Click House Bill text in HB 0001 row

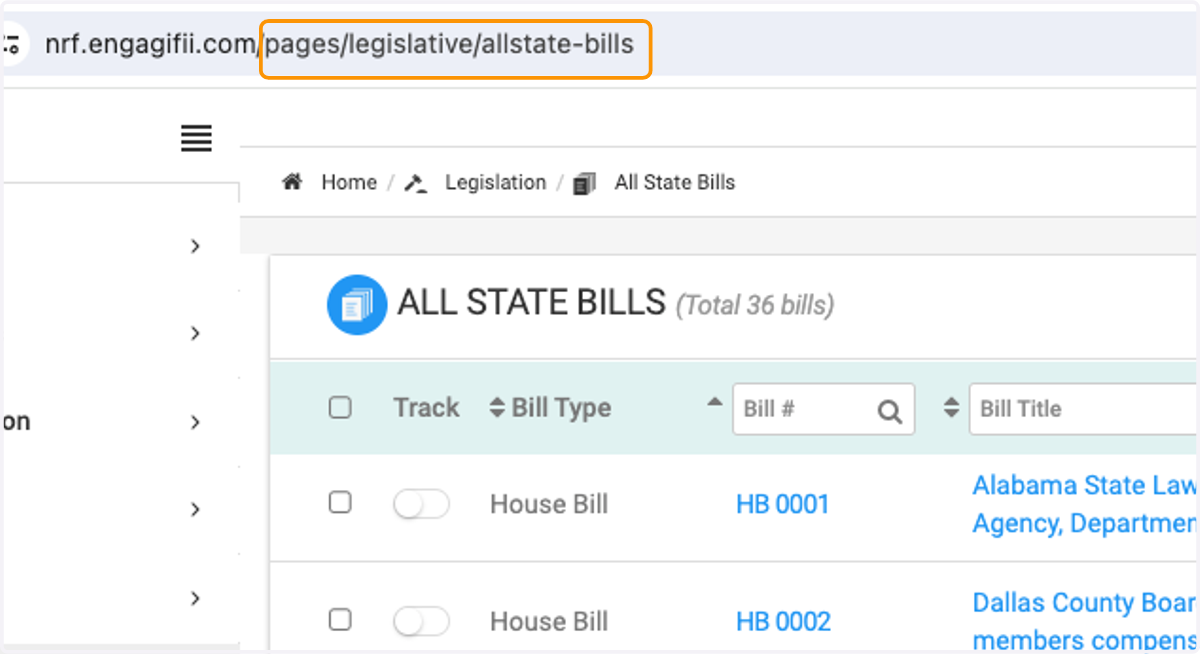(549, 504)
